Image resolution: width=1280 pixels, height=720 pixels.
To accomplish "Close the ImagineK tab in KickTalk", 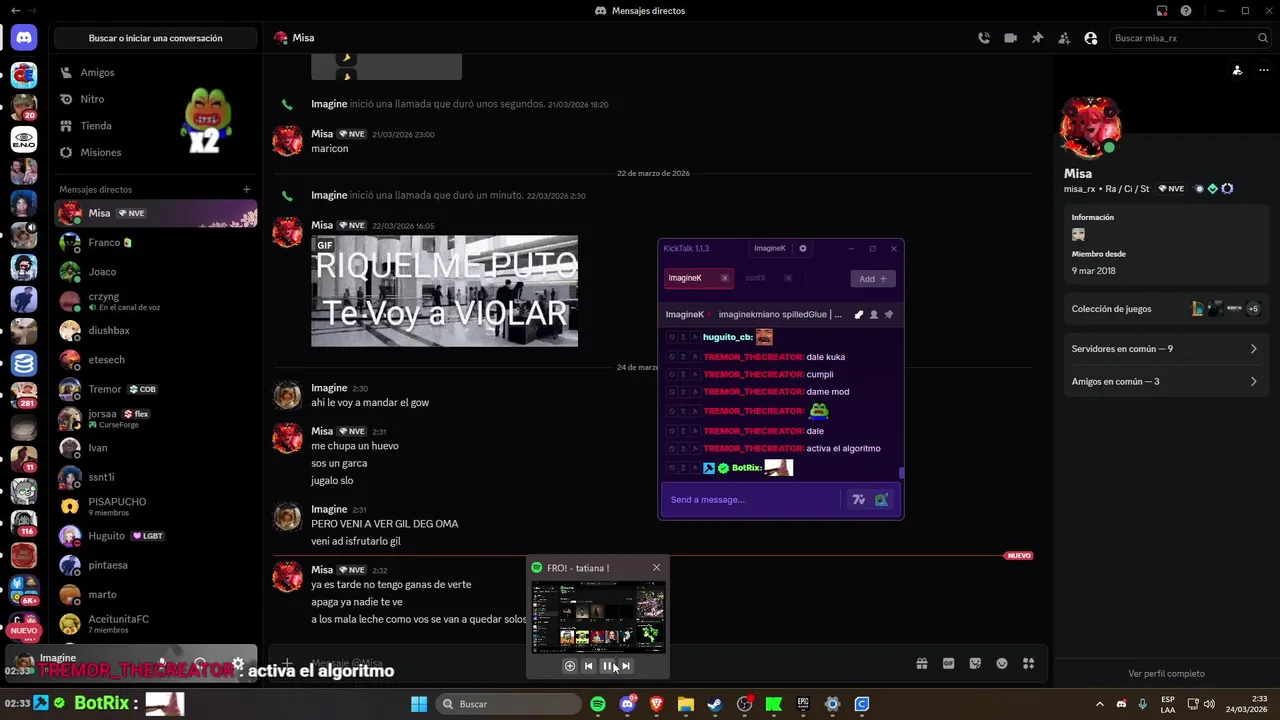I will point(725,278).
